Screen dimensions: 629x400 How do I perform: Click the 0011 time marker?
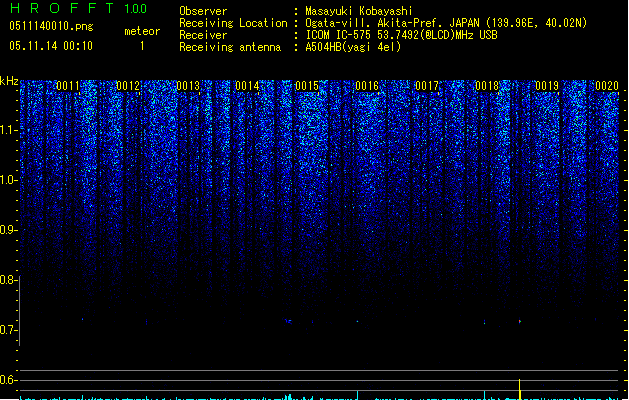pos(68,86)
